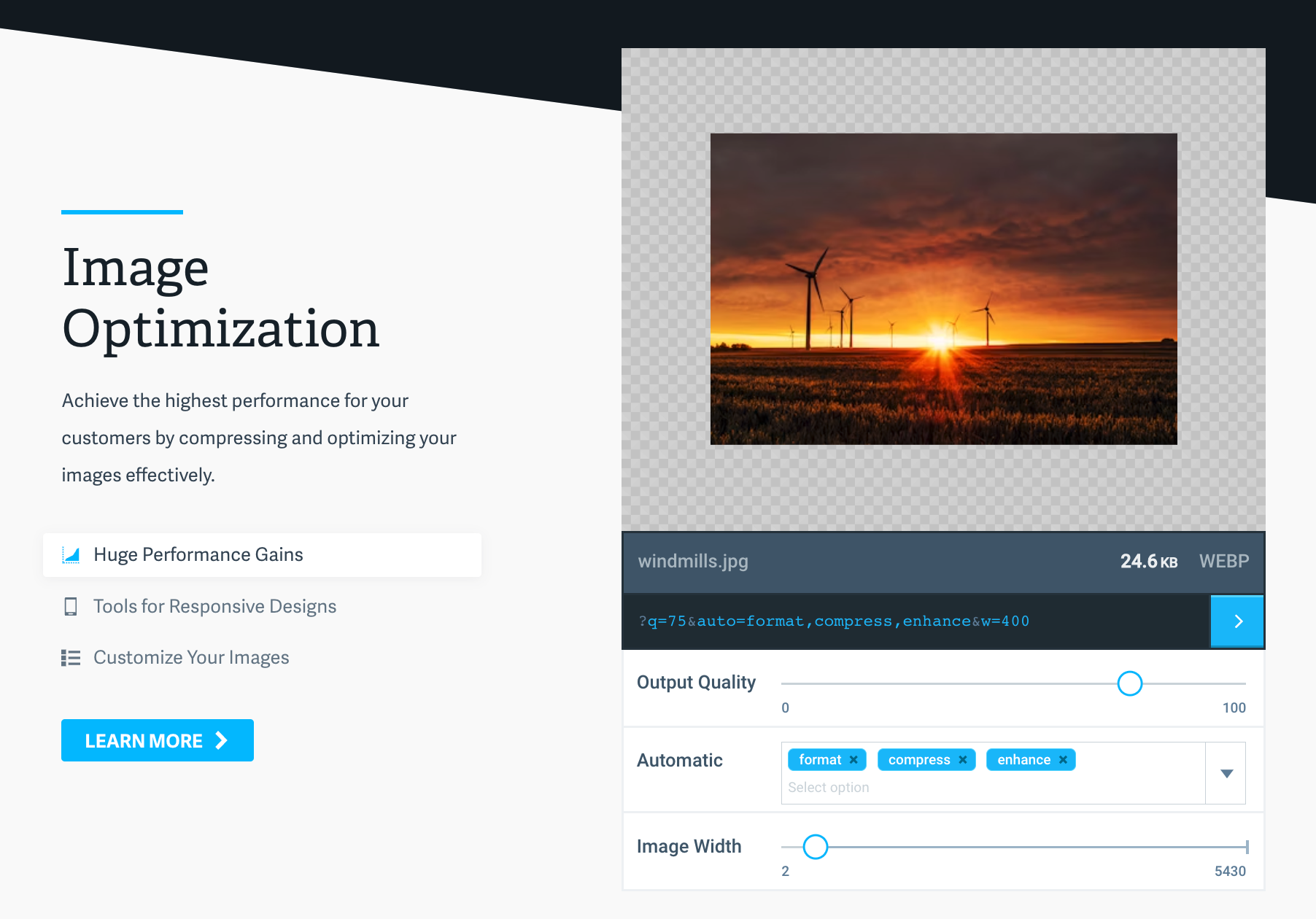This screenshot has width=1316, height=919.
Task: Click the Learn More button
Action: 157,740
